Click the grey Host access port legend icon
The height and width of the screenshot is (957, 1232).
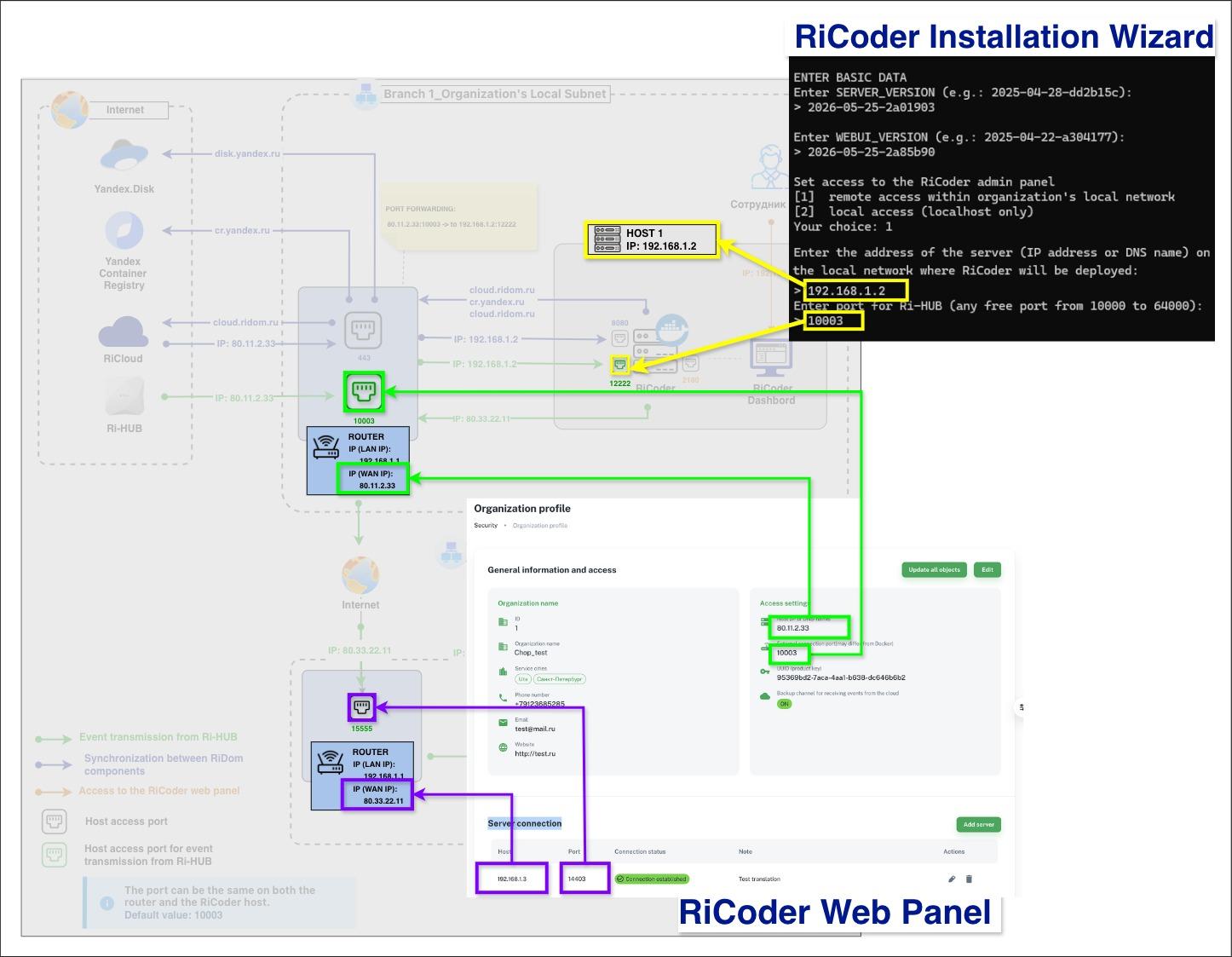coord(55,822)
